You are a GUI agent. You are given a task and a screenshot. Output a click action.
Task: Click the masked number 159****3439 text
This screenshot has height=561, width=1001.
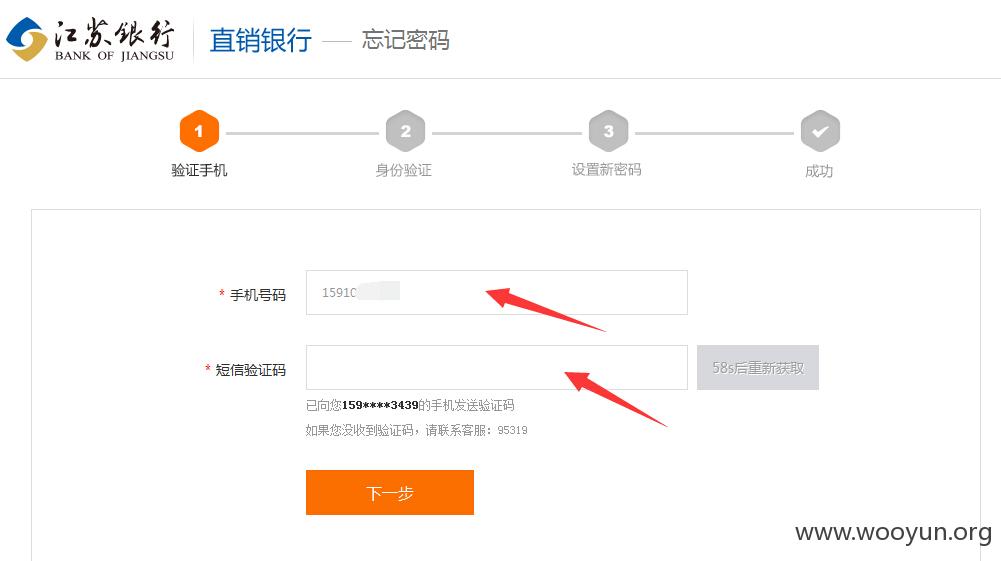[x=380, y=405]
